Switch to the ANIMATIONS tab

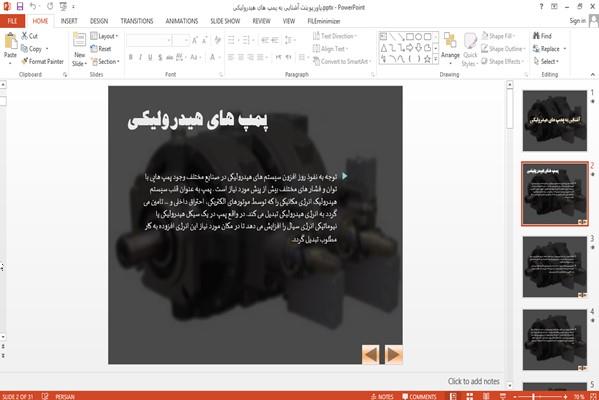(x=182, y=21)
